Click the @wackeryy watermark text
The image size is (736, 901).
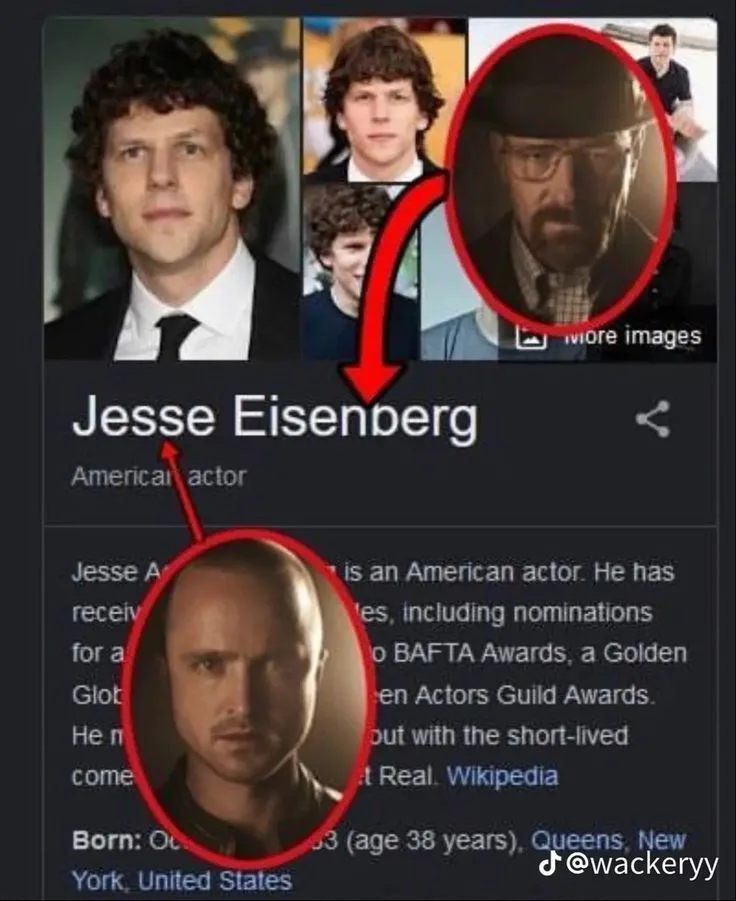(x=642, y=864)
